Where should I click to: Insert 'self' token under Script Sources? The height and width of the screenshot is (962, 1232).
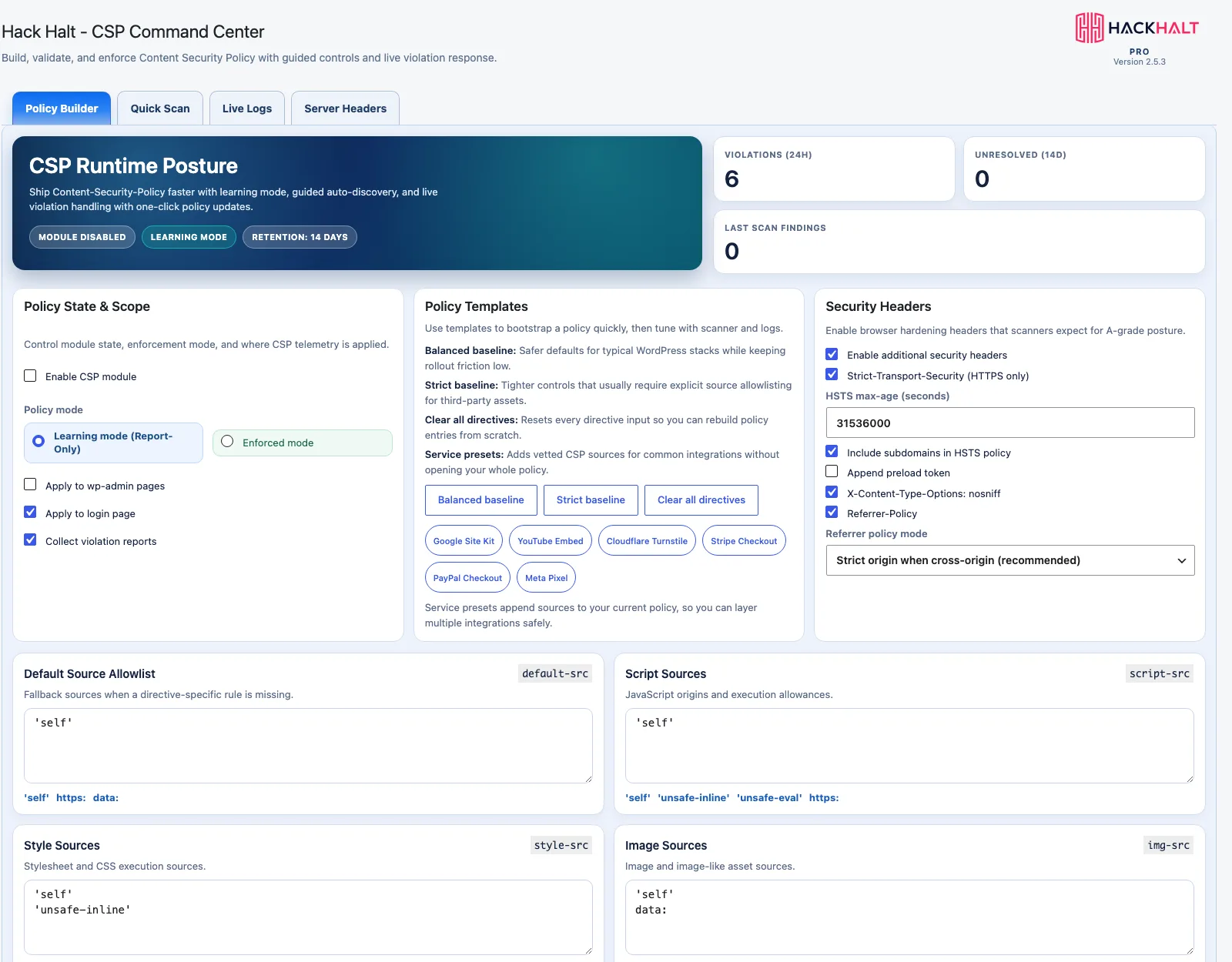638,798
